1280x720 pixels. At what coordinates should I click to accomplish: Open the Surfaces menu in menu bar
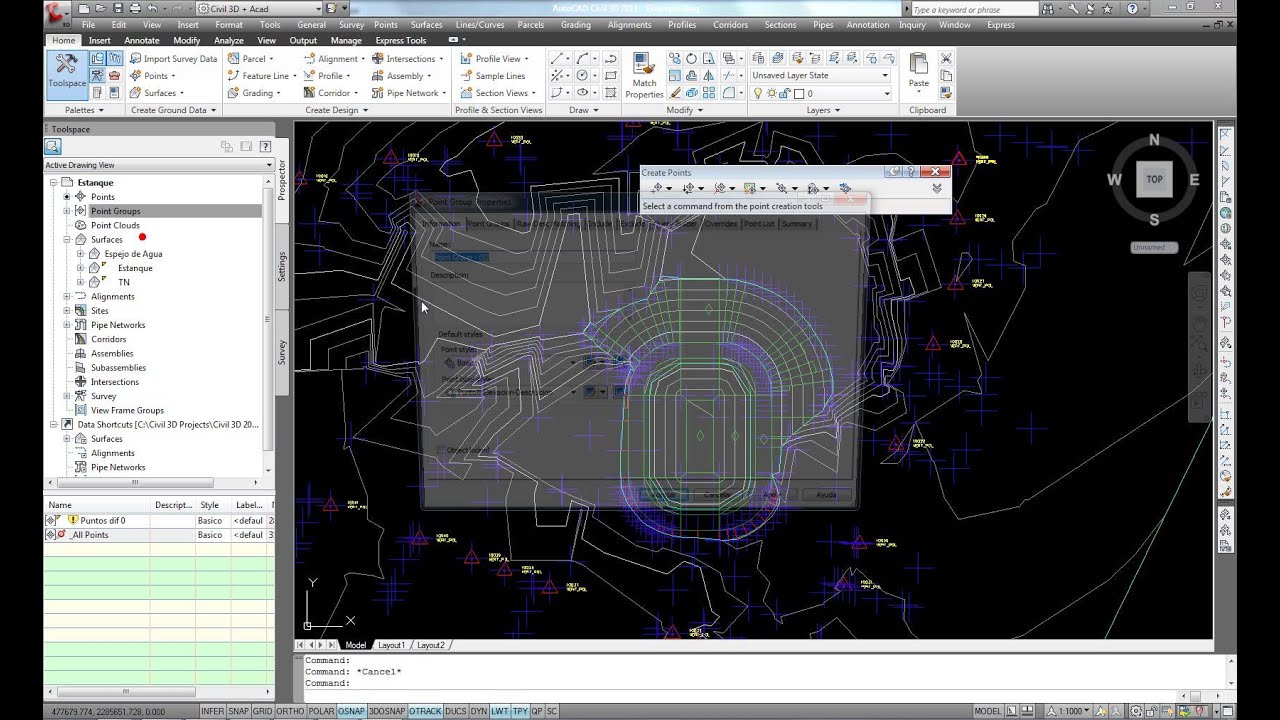click(x=427, y=25)
